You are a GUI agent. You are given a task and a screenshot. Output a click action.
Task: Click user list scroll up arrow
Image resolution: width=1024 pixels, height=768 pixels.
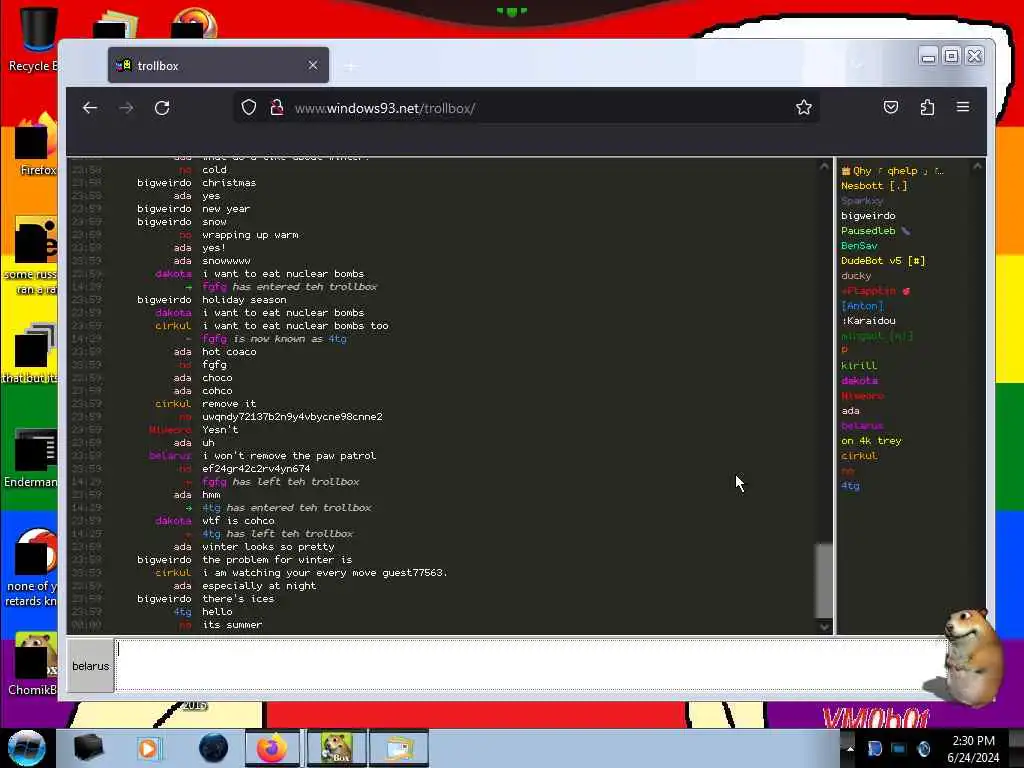point(977,167)
